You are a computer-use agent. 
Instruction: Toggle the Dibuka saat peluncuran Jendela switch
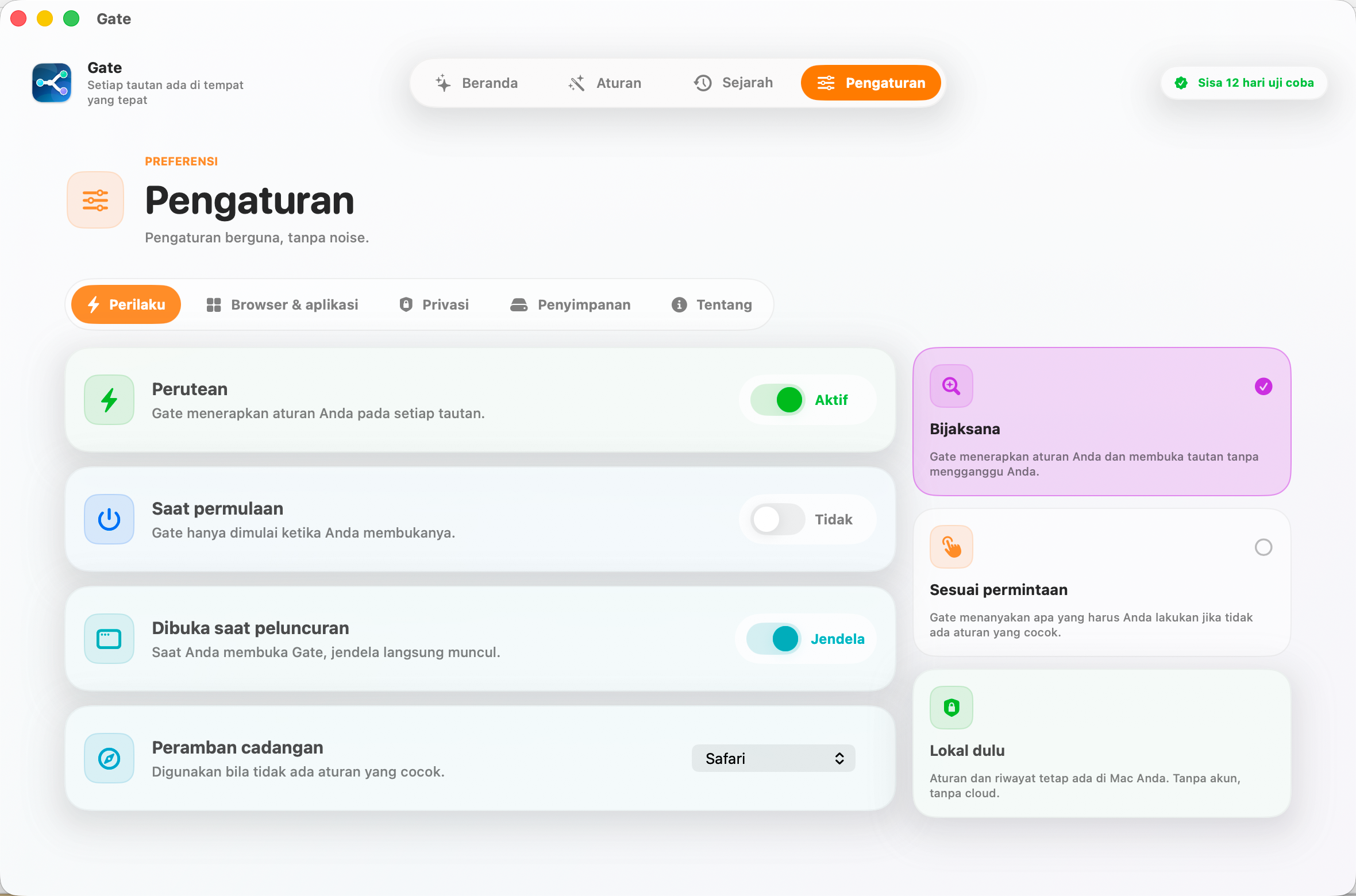774,639
